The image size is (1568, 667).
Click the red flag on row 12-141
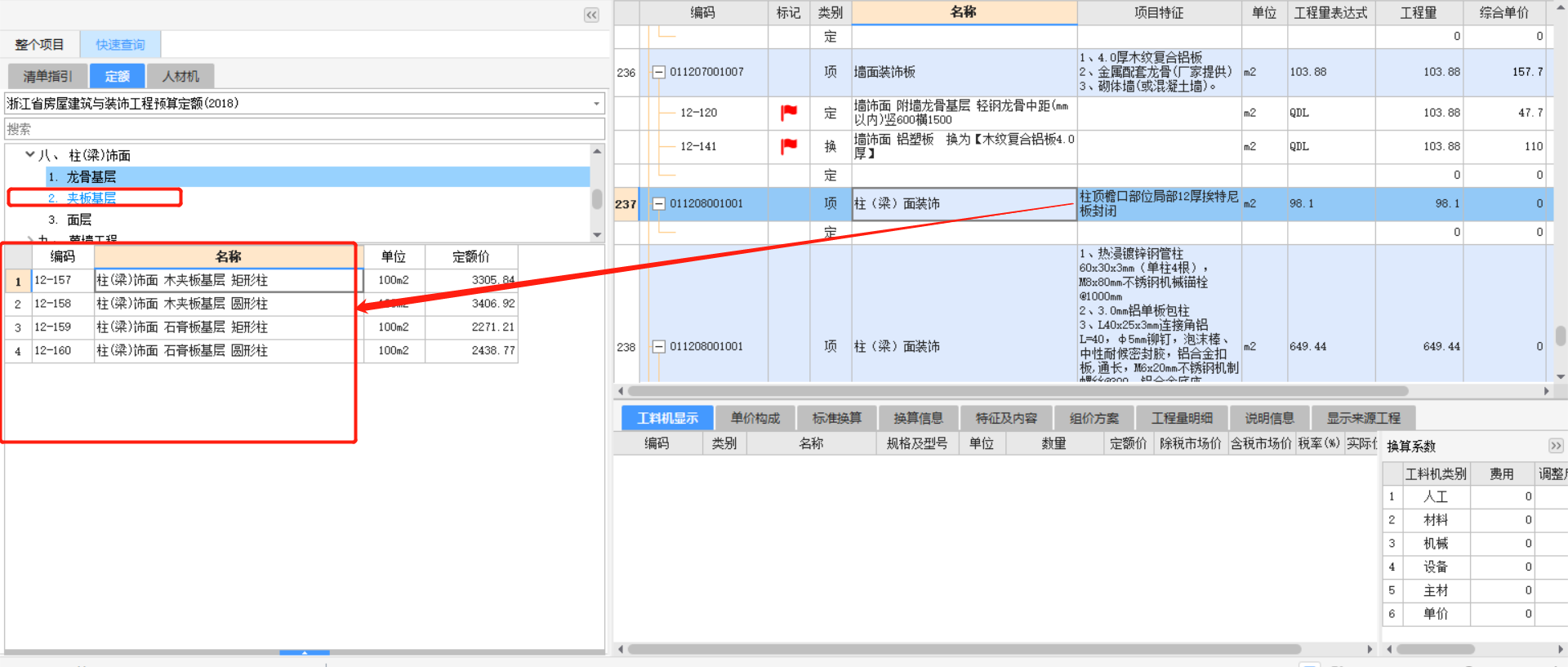pos(788,146)
